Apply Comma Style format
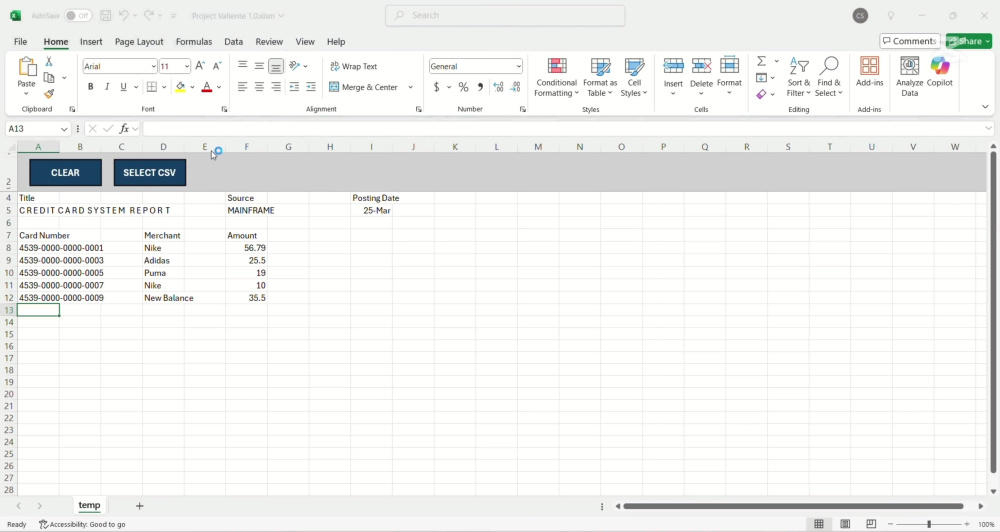 (480, 87)
